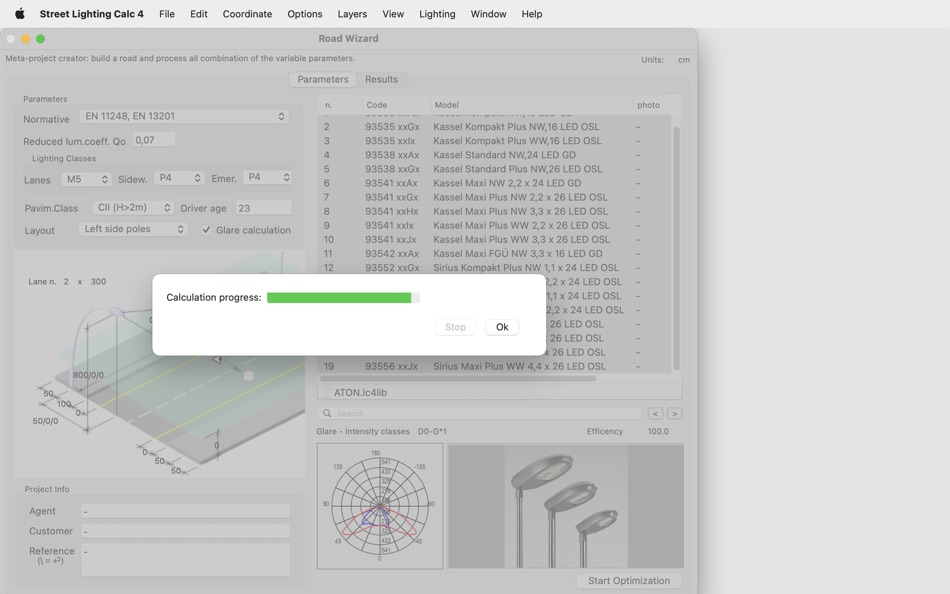
Task: Click Ok in the progress dialog
Action: [502, 327]
